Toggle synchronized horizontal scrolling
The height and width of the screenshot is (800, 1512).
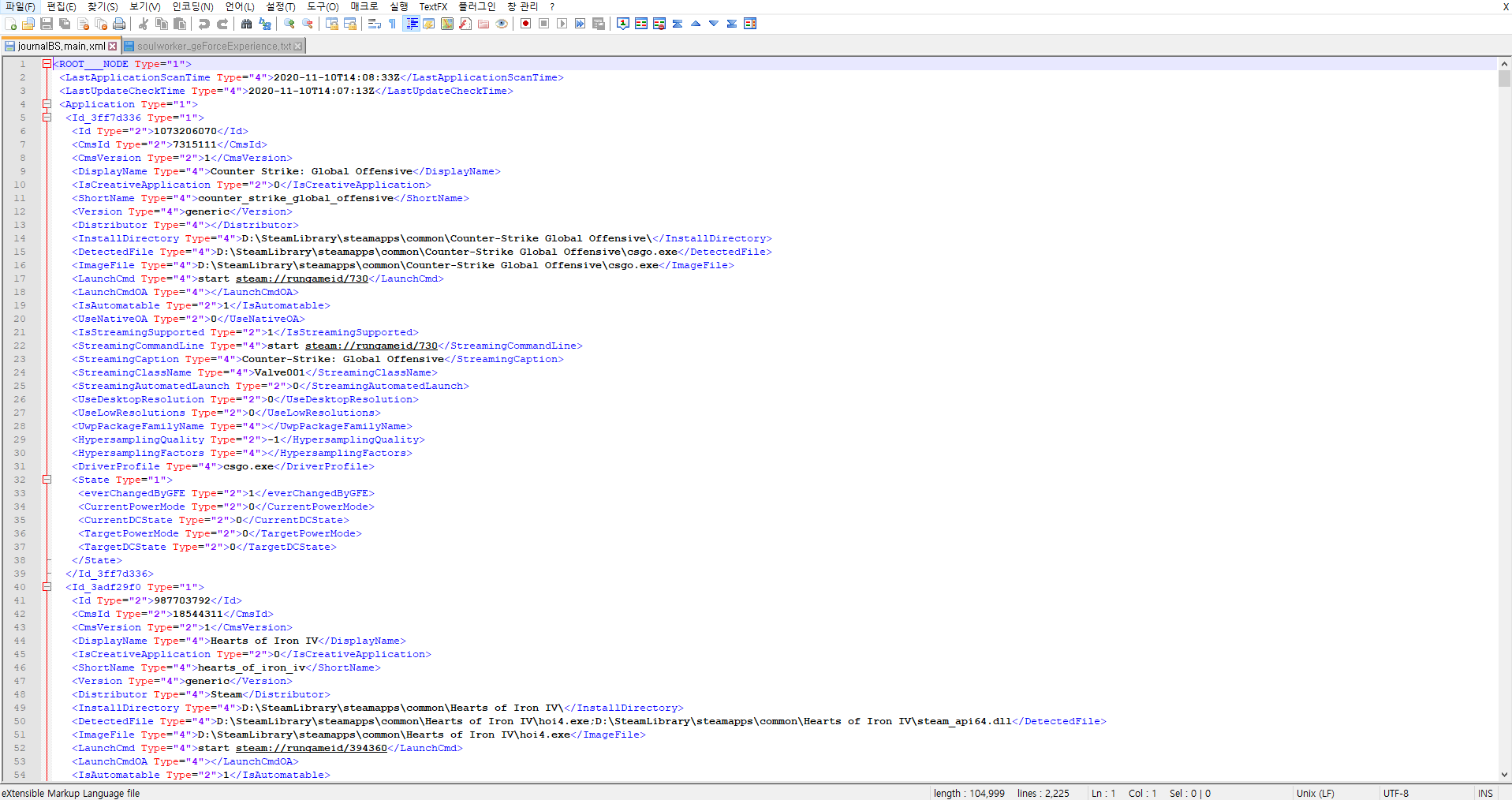click(x=350, y=24)
